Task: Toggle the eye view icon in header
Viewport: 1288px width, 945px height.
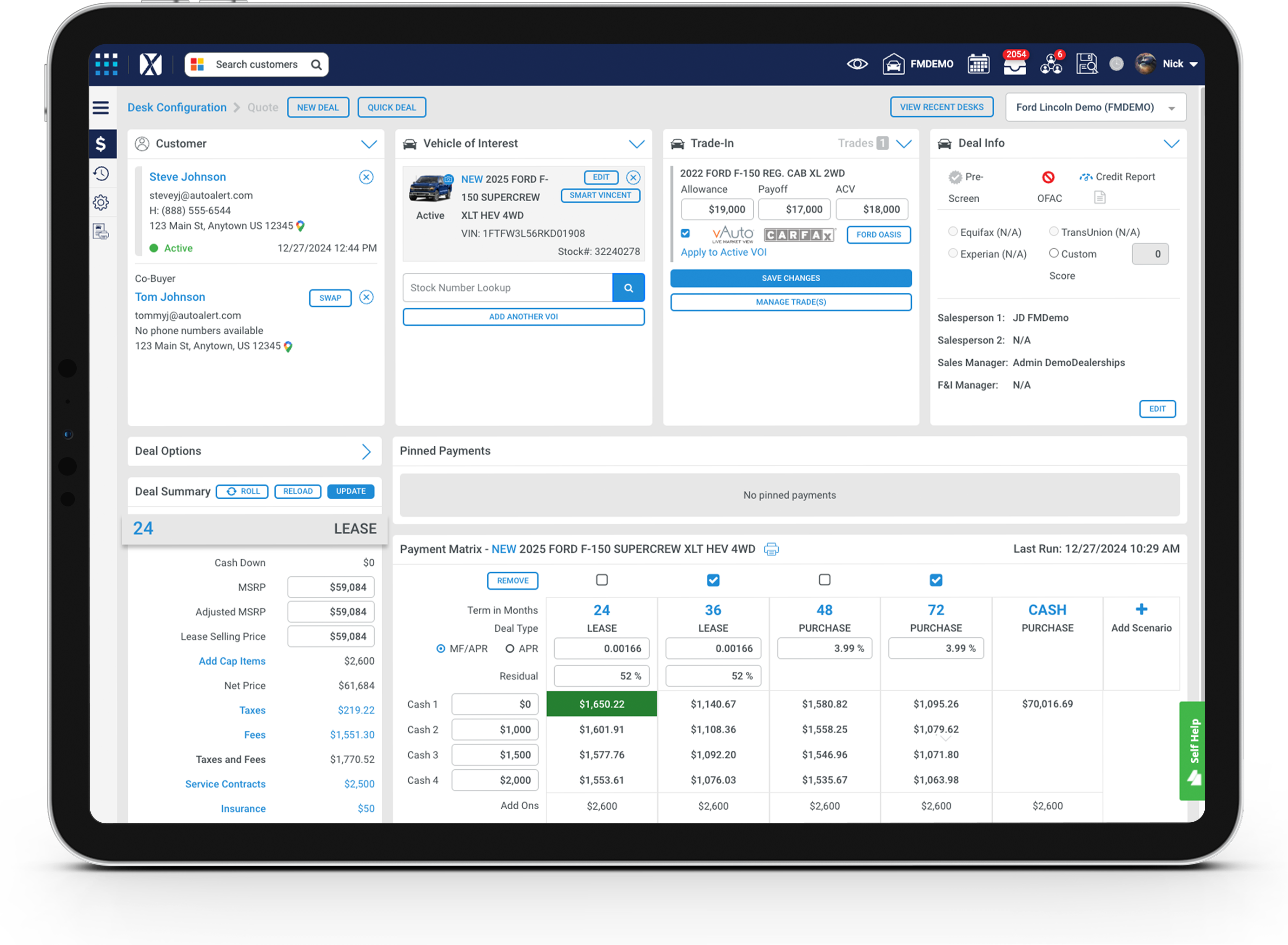Action: pos(856,64)
